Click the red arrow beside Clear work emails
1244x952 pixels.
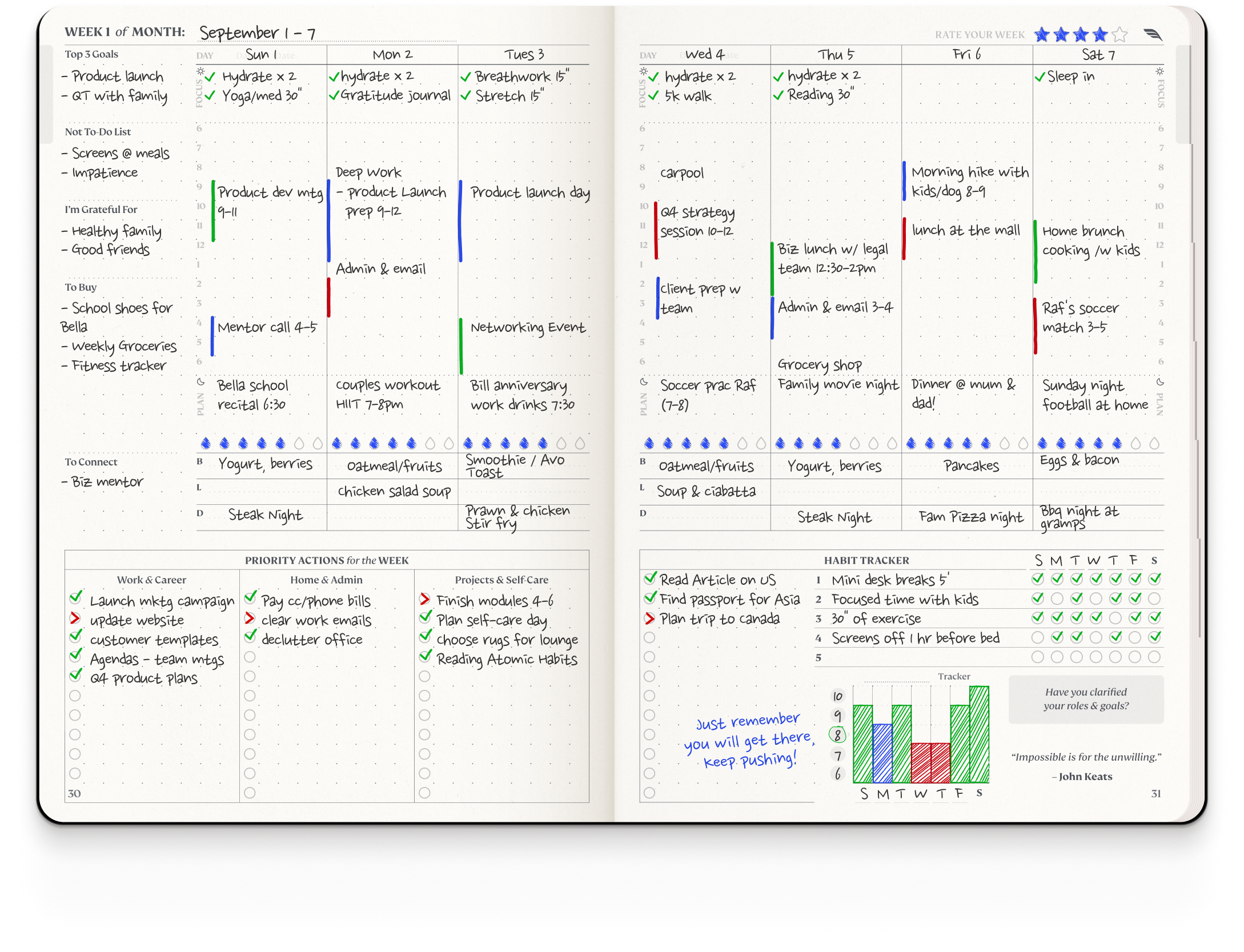tap(250, 618)
